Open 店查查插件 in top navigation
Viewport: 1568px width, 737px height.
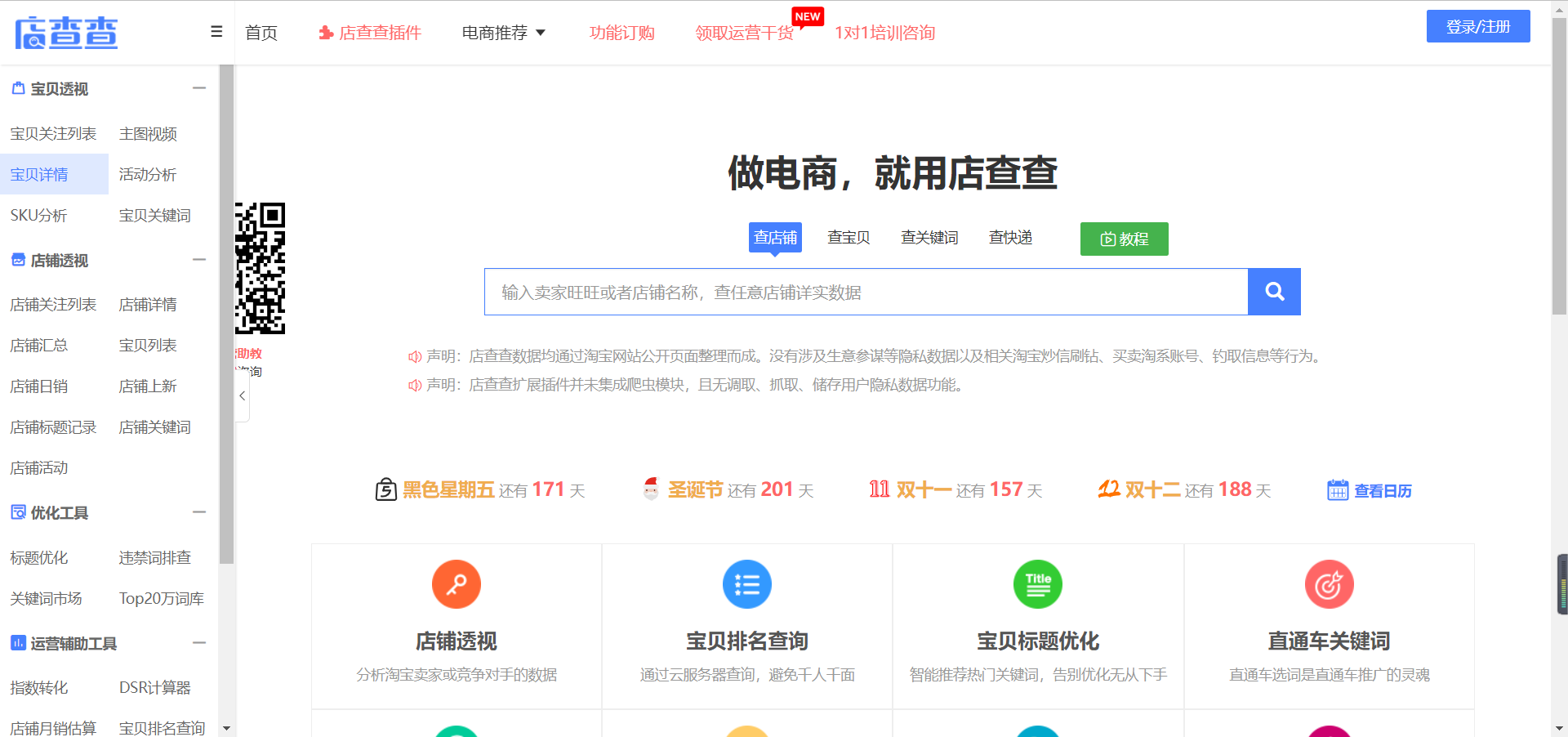[x=370, y=33]
